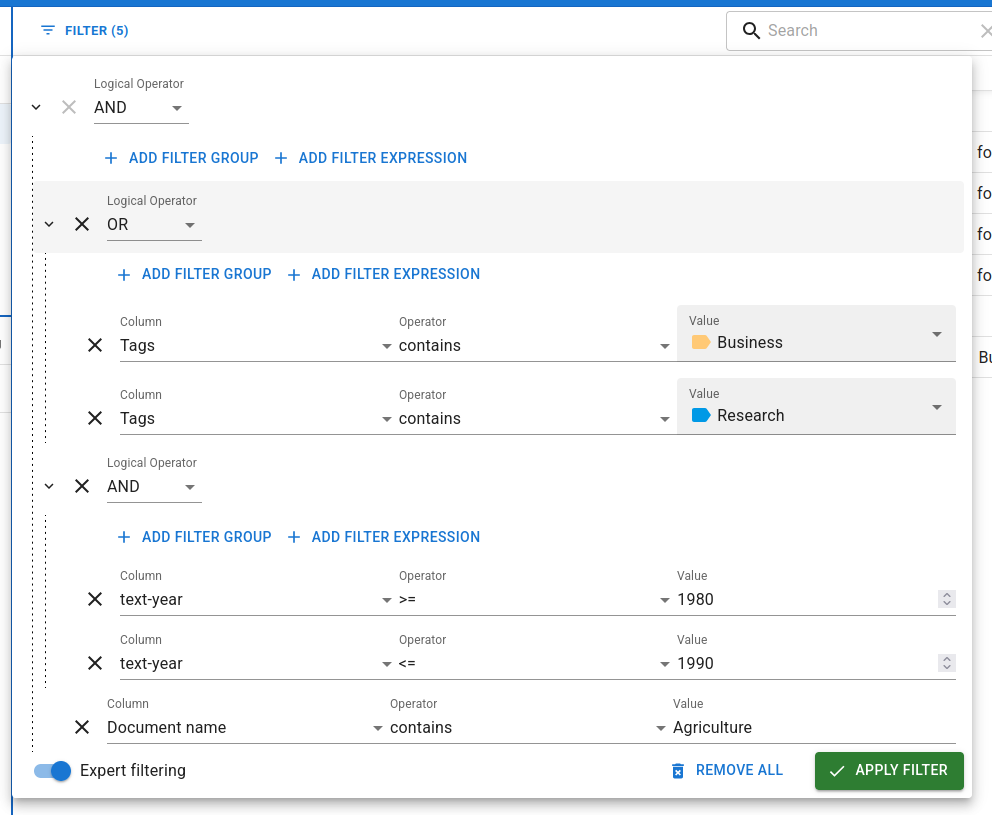Remove the text-year >= 1980 expression
The width and height of the screenshot is (992, 815).
click(x=95, y=599)
